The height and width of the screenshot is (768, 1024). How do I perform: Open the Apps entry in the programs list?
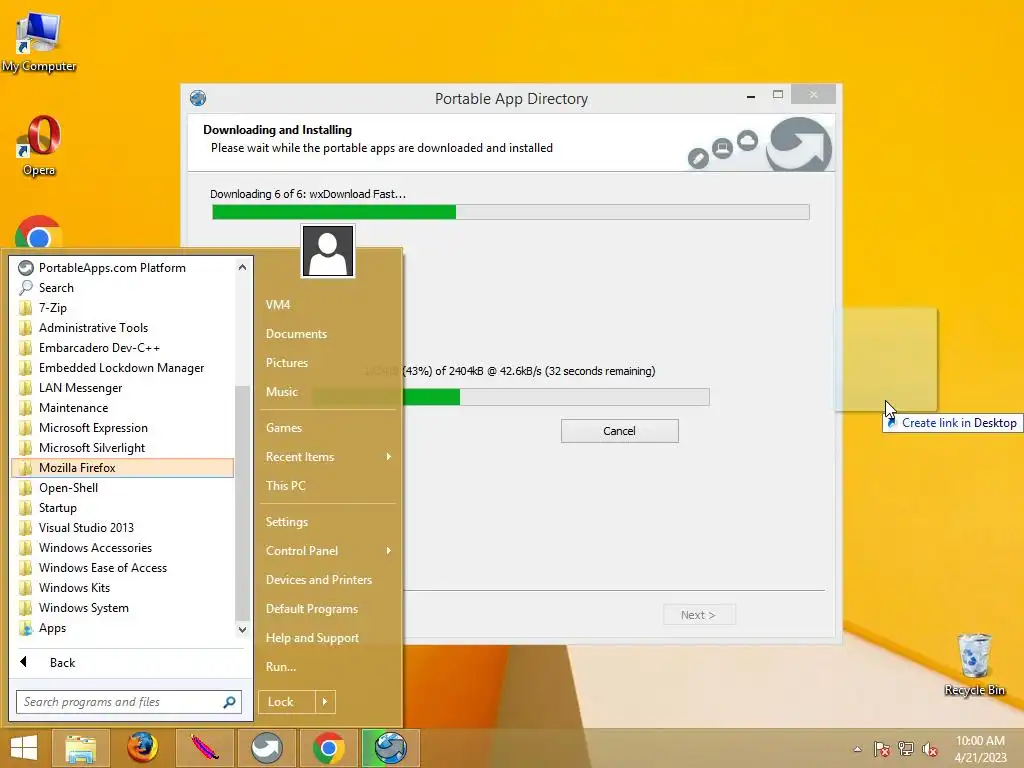click(123, 628)
